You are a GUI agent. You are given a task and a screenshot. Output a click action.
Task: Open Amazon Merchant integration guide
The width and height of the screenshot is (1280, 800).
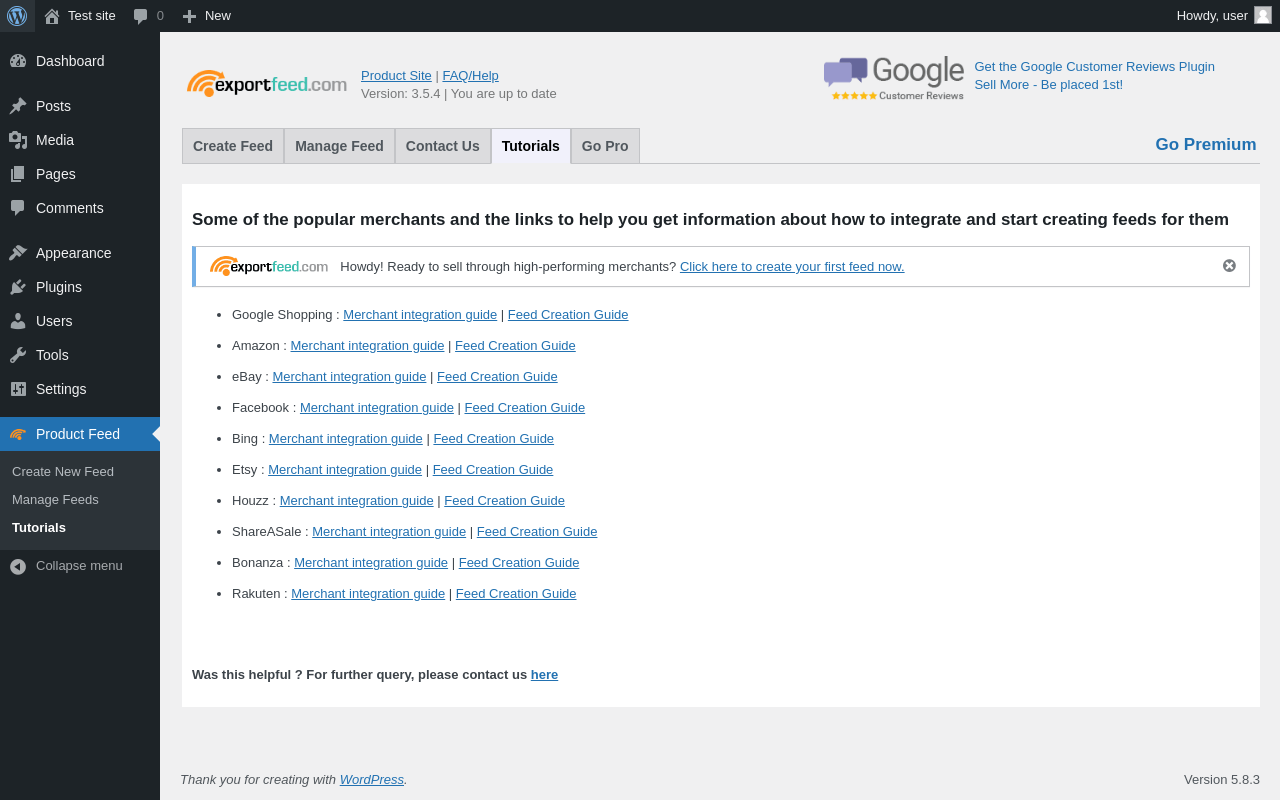[367, 346]
